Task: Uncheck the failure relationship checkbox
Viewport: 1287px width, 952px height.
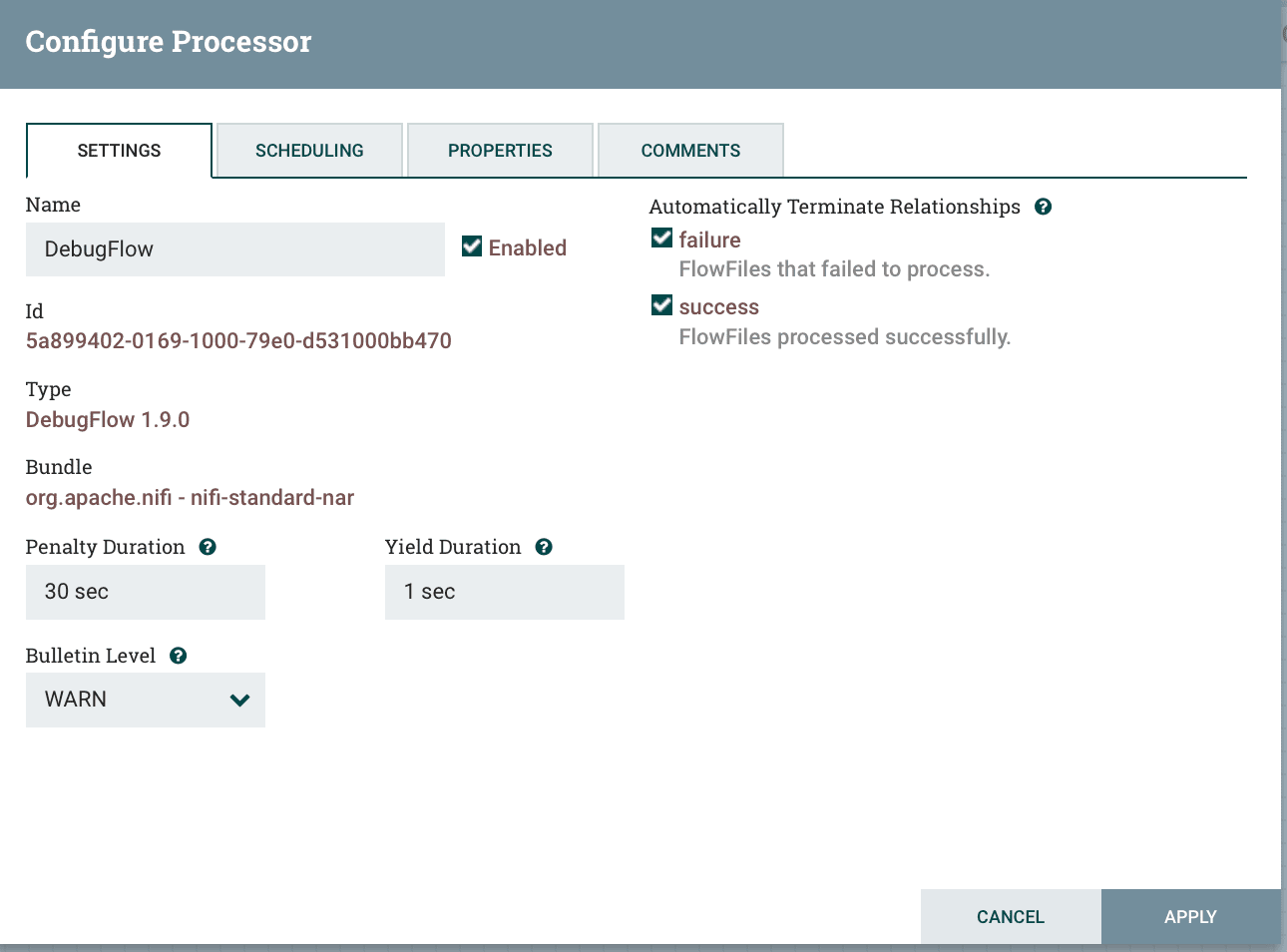Action: [661, 238]
